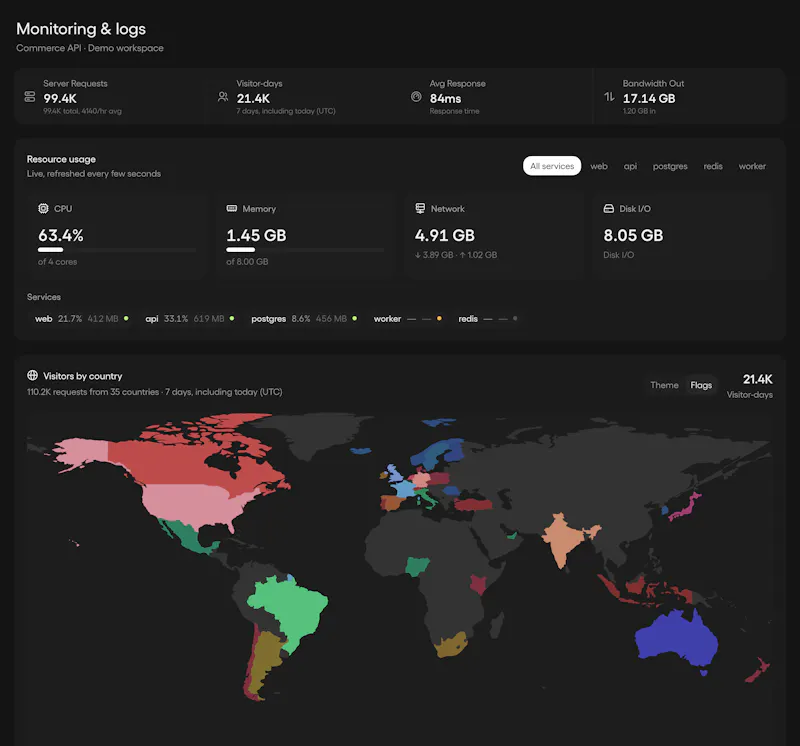Click the Memory usage progress bar
This screenshot has height=746, width=800.
point(305,250)
